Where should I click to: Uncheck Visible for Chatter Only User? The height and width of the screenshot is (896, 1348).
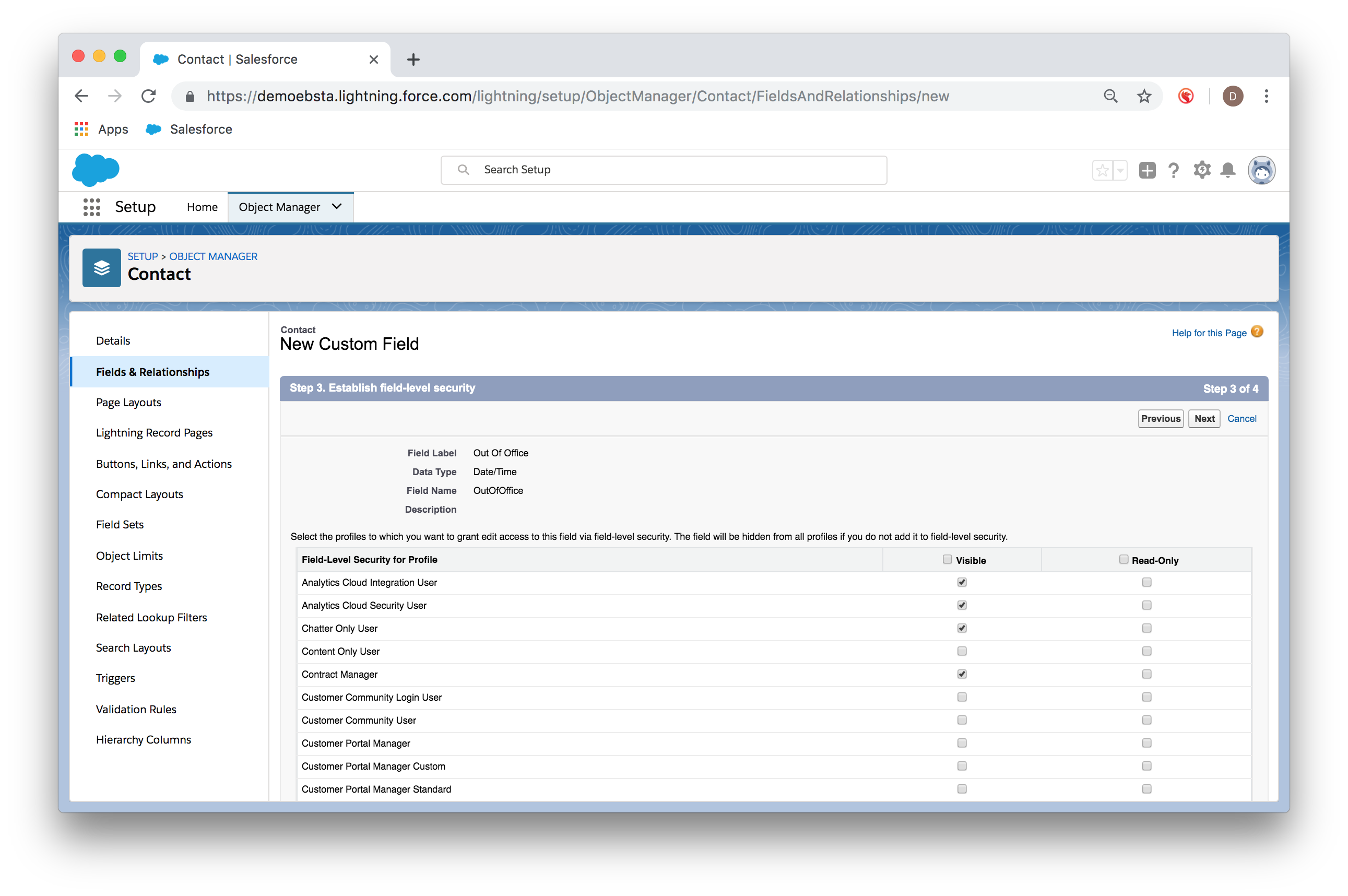[962, 628]
